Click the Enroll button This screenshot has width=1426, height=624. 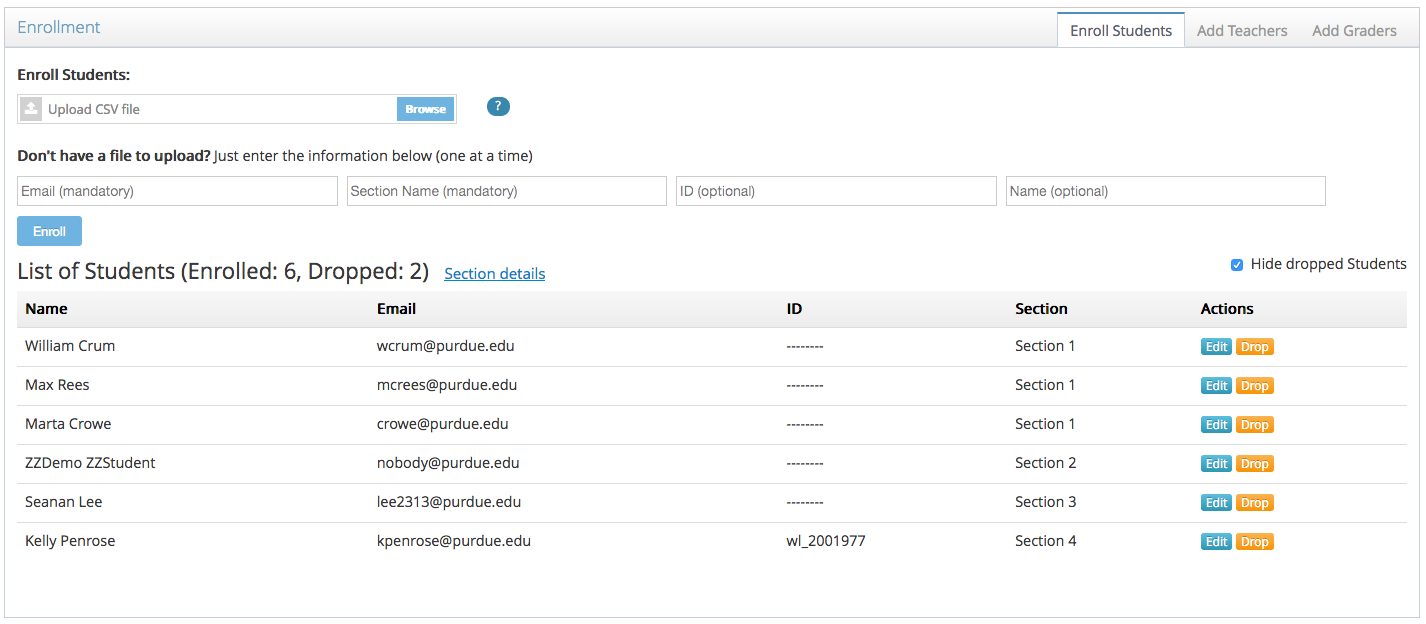(49, 231)
